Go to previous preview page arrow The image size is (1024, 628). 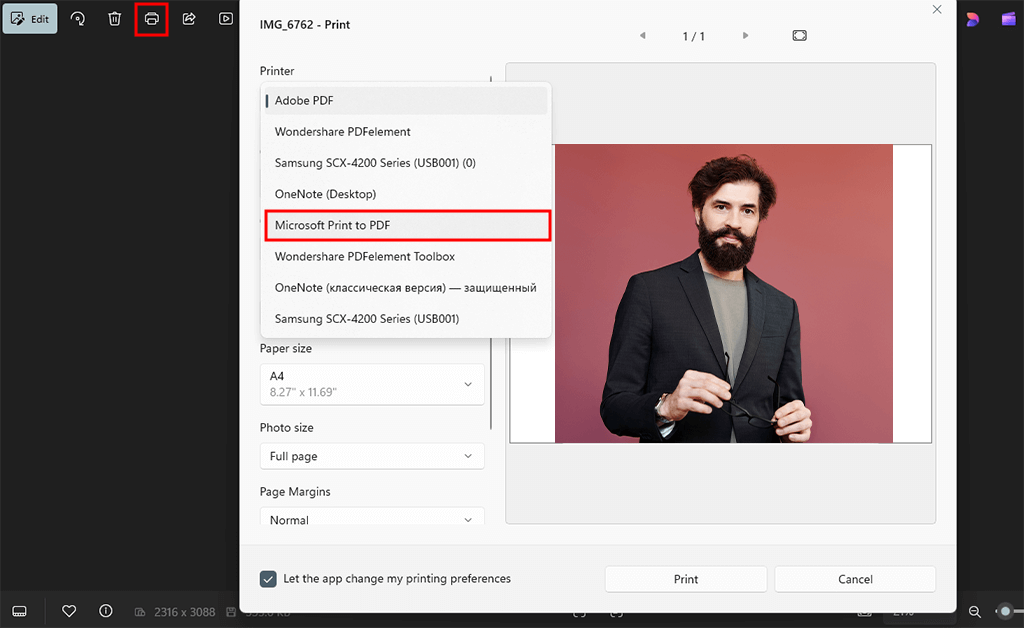coord(643,36)
